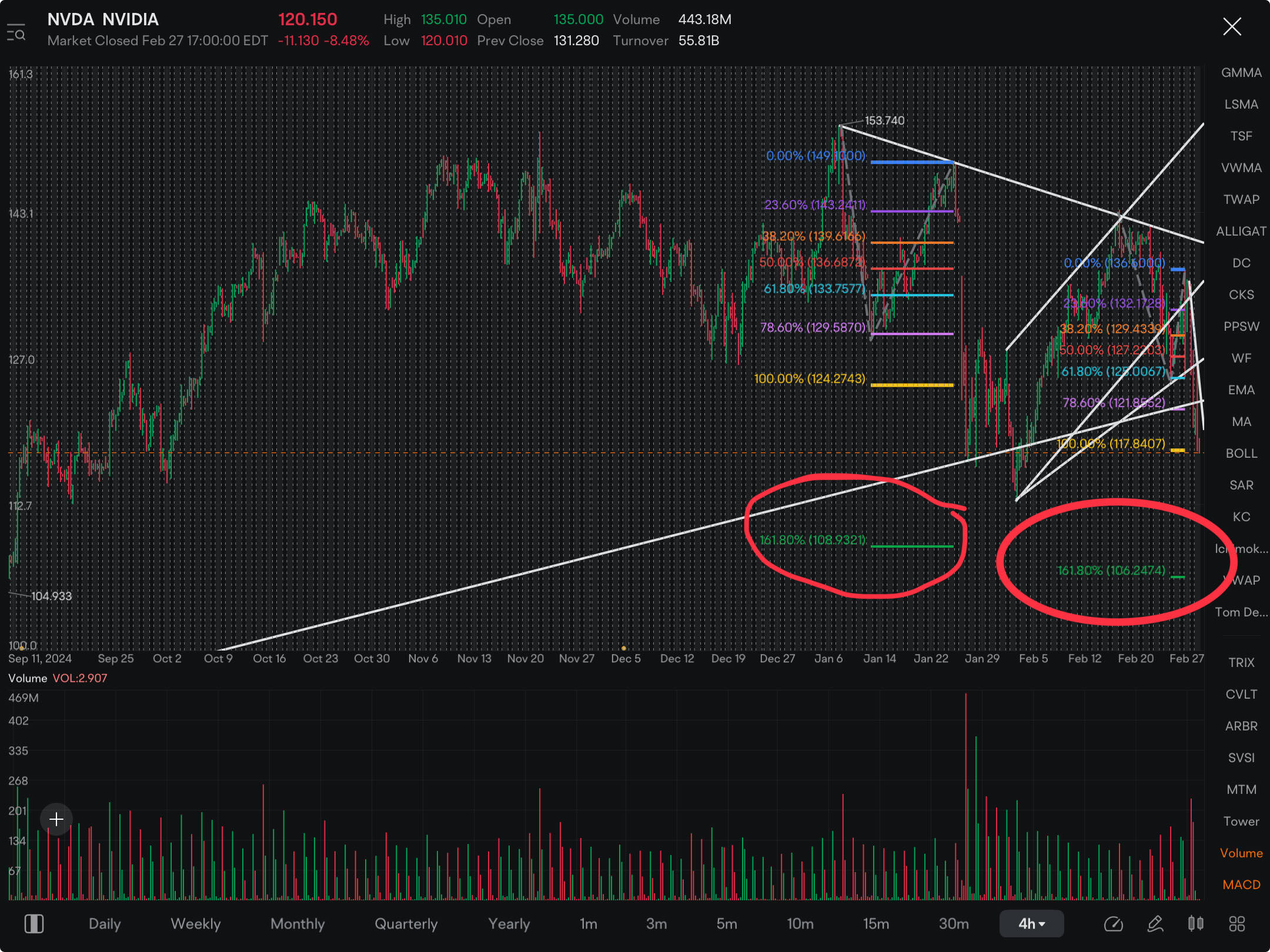This screenshot has height=952, width=1270.
Task: Change the candlestick chart type
Action: pyautogui.click(x=1195, y=924)
